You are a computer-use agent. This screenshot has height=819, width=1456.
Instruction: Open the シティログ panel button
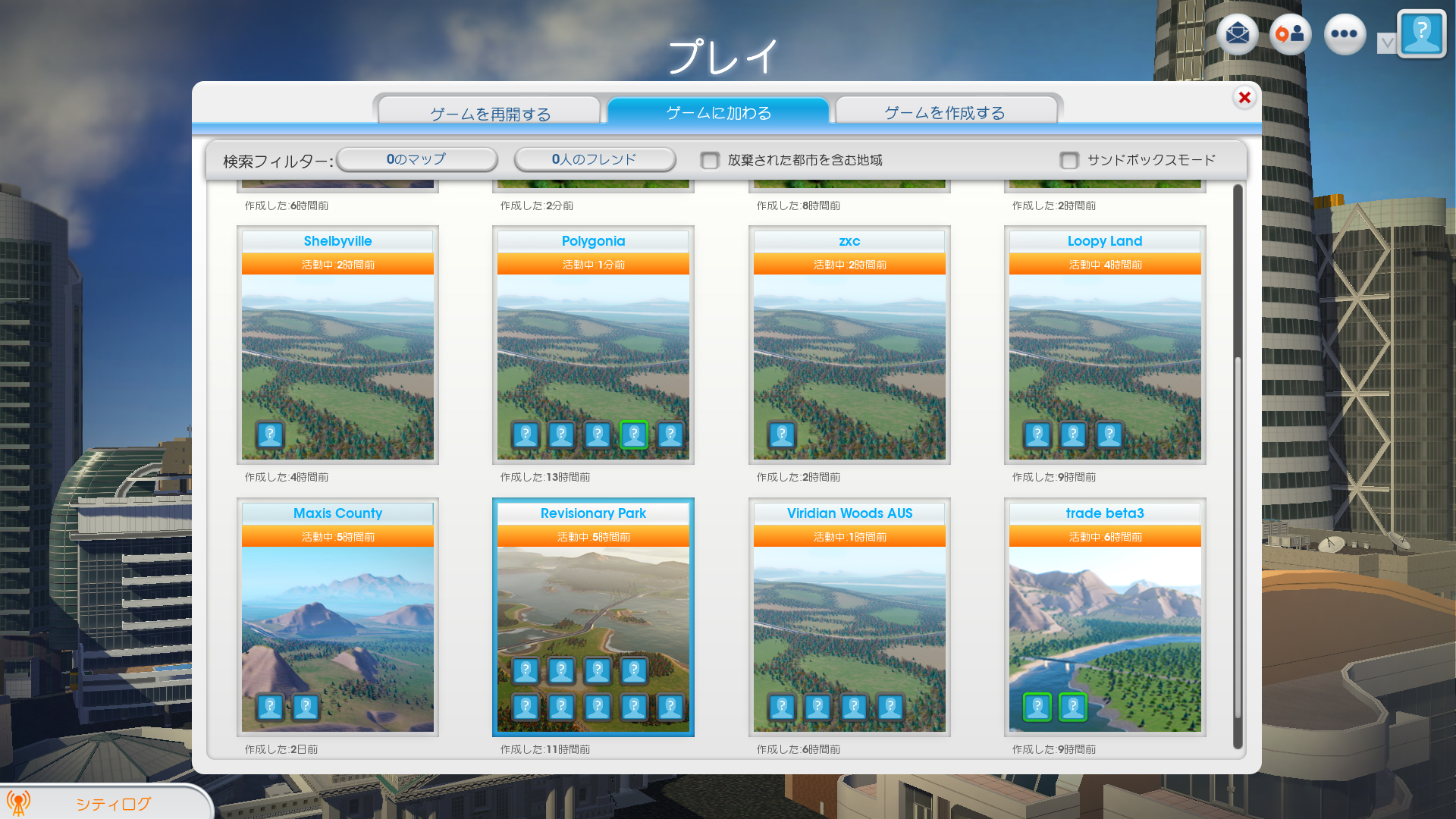[x=114, y=804]
